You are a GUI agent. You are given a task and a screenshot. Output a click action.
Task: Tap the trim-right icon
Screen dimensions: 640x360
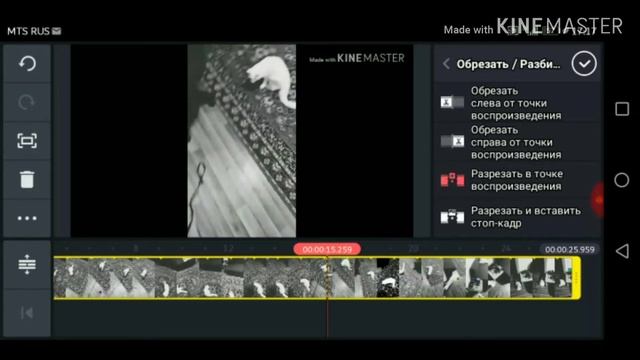(x=452, y=141)
